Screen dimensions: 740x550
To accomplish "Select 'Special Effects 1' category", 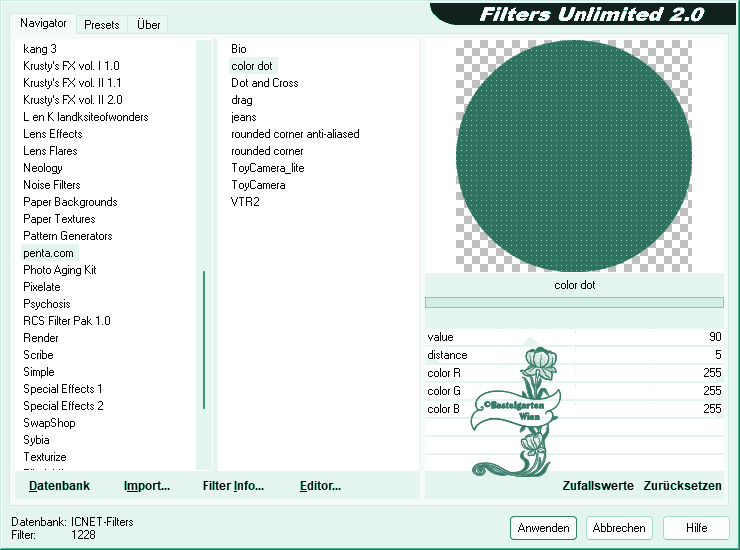I will point(63,389).
